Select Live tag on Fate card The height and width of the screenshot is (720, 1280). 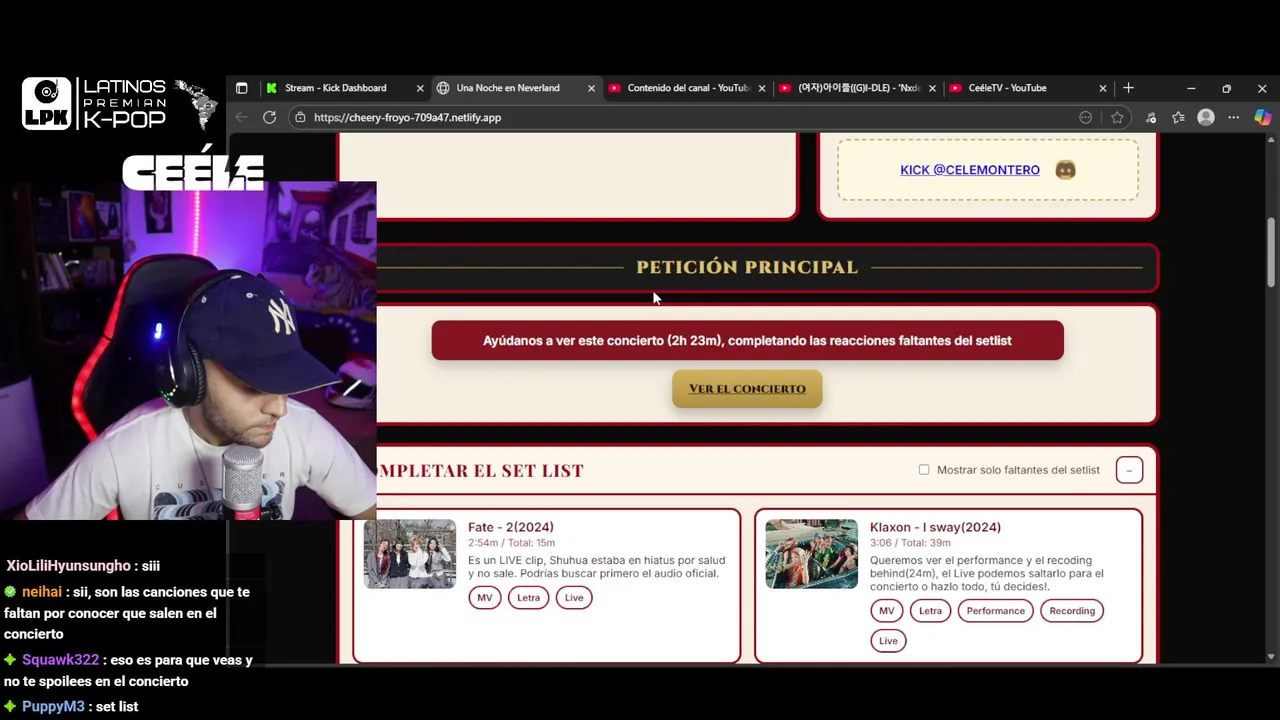tap(574, 598)
